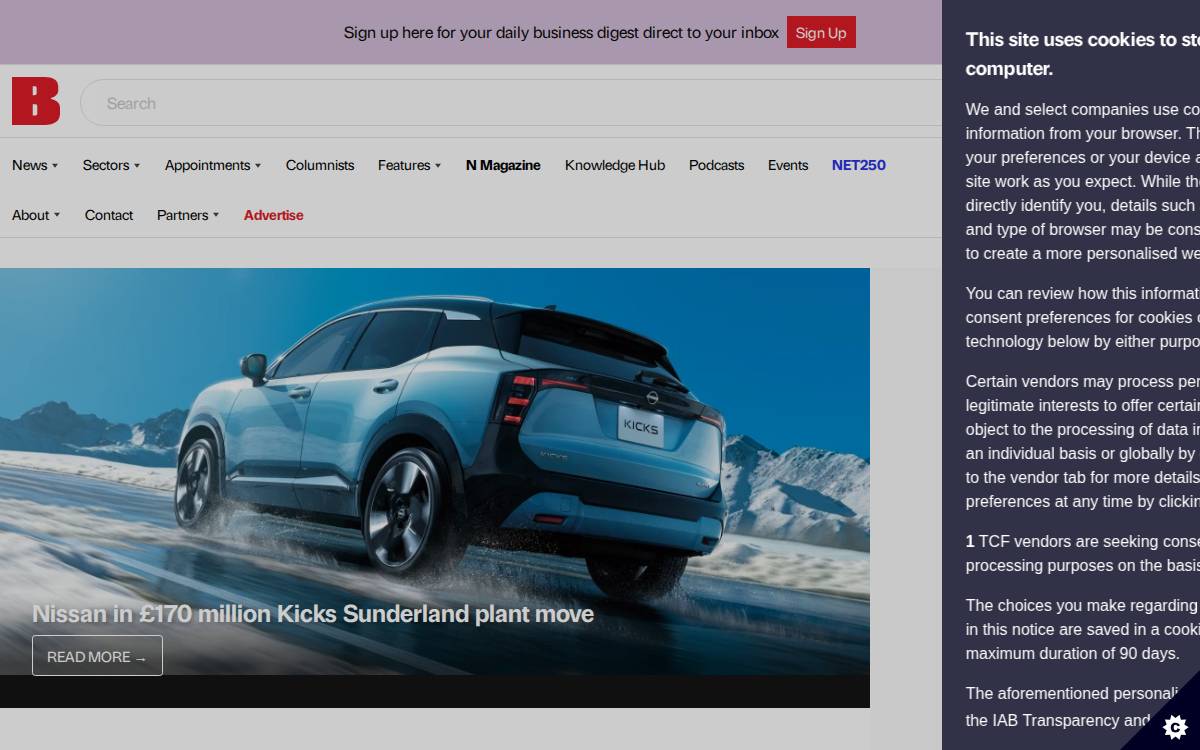The image size is (1200, 750).
Task: Click the 'This site uses cookies' heading
Action: pos(1082,54)
